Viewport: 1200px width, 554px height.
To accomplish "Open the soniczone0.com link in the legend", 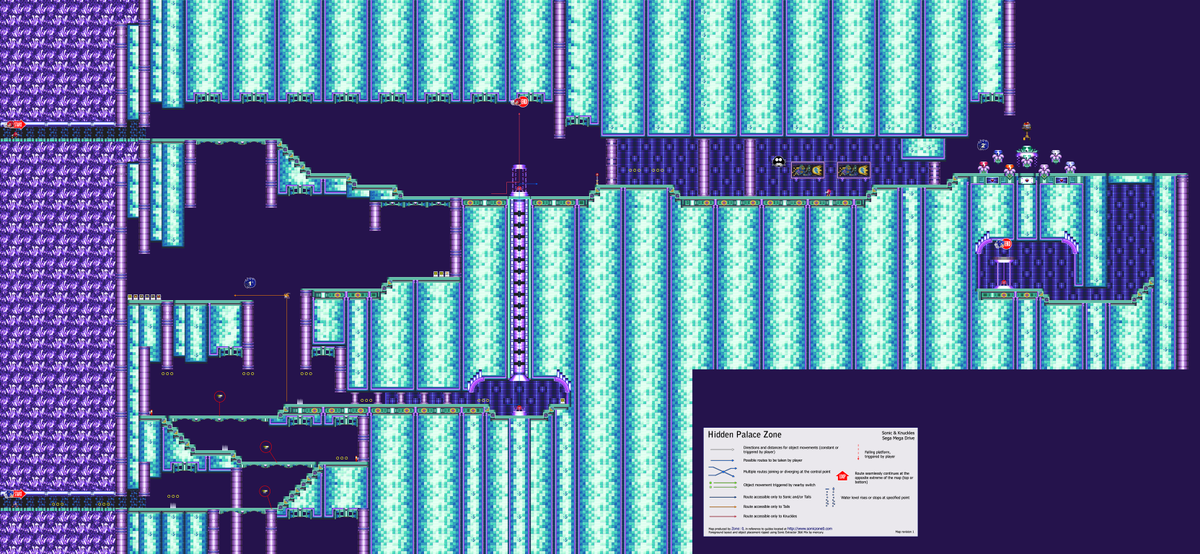I will (810, 528).
